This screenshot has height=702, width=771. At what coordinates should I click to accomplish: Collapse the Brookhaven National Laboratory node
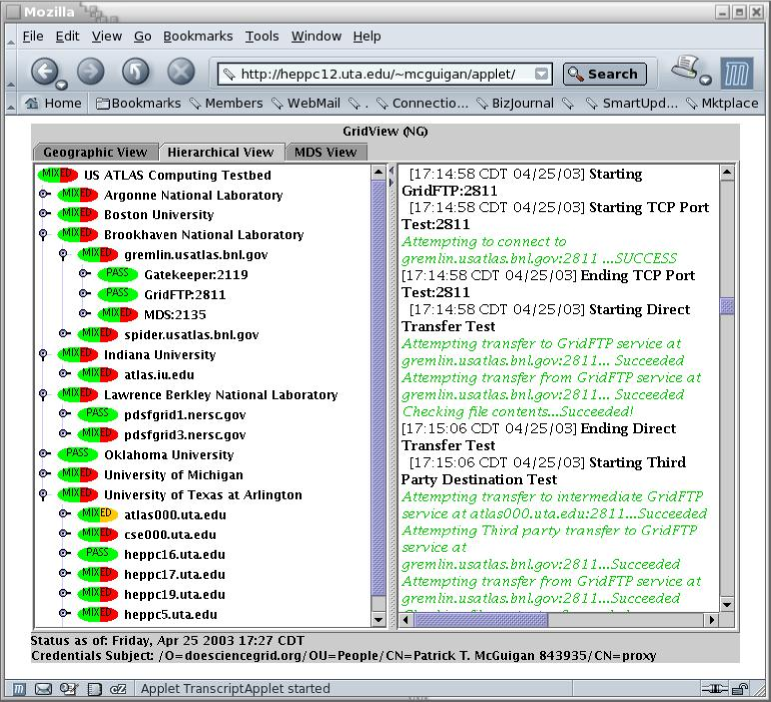tap(43, 235)
